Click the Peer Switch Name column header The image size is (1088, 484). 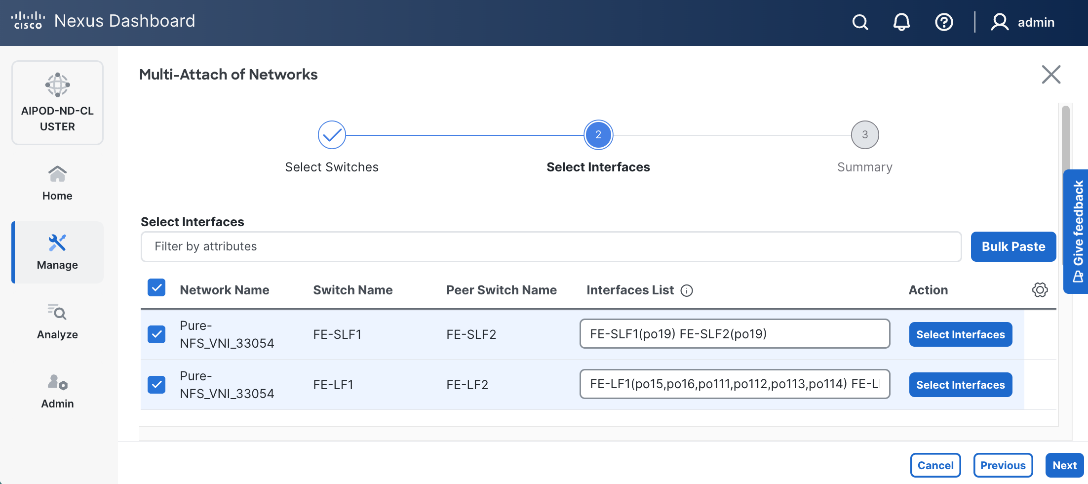[x=501, y=290]
